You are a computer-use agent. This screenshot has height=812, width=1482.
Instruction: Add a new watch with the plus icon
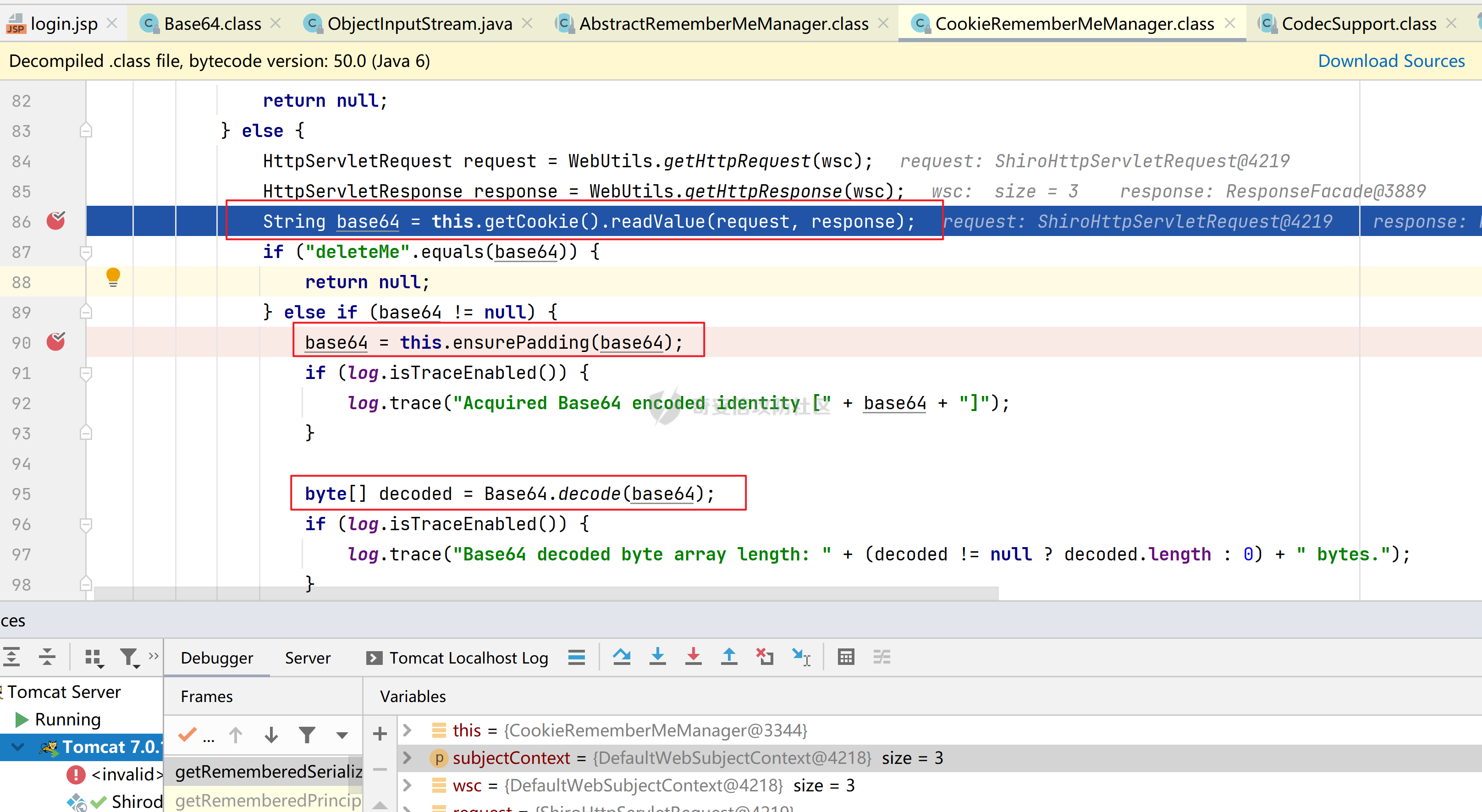pyautogui.click(x=380, y=734)
